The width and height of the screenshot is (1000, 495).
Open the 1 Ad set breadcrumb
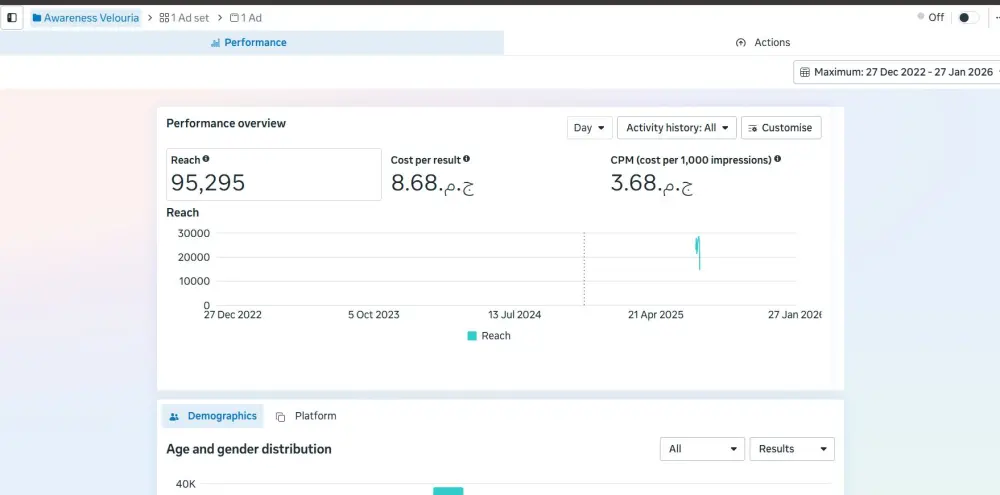click(184, 18)
